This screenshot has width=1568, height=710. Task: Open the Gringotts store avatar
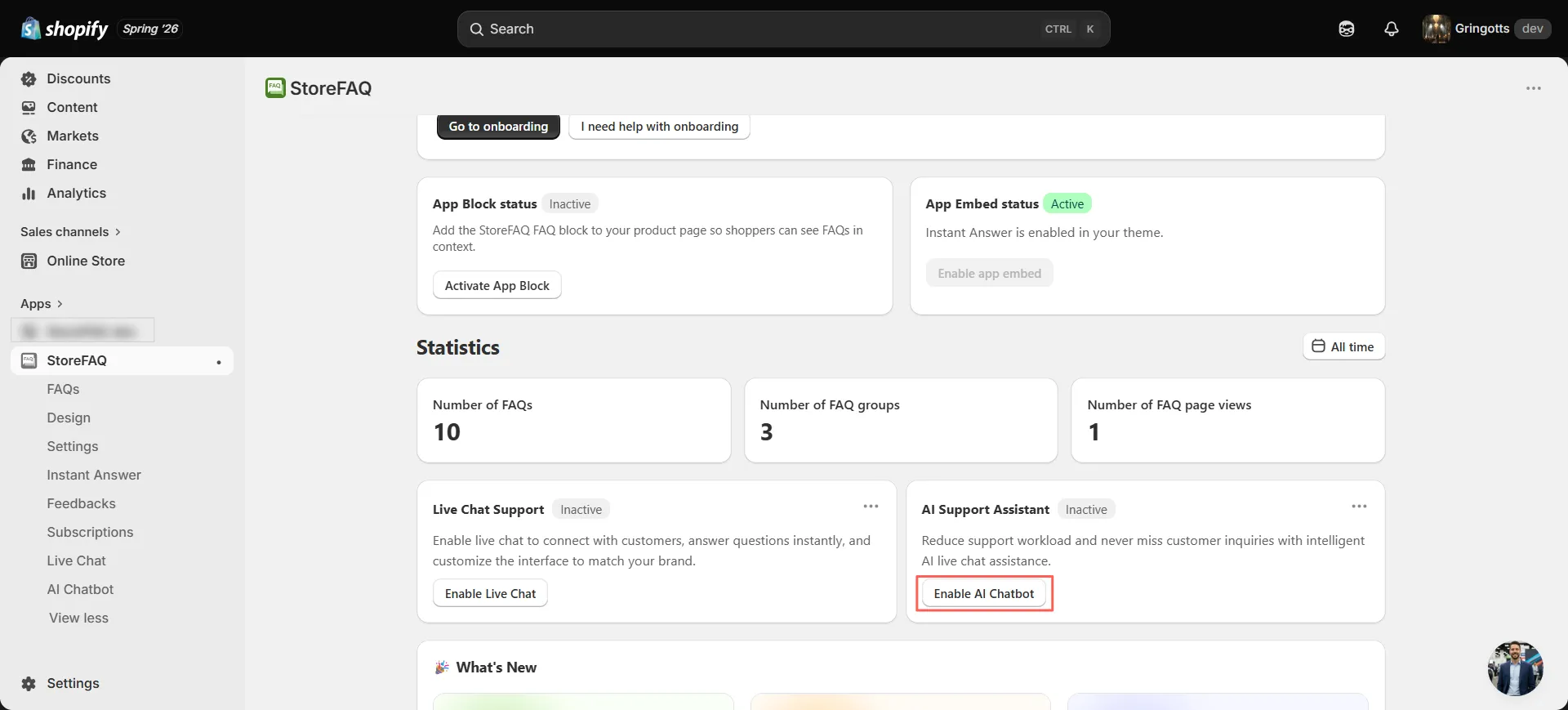coord(1436,29)
